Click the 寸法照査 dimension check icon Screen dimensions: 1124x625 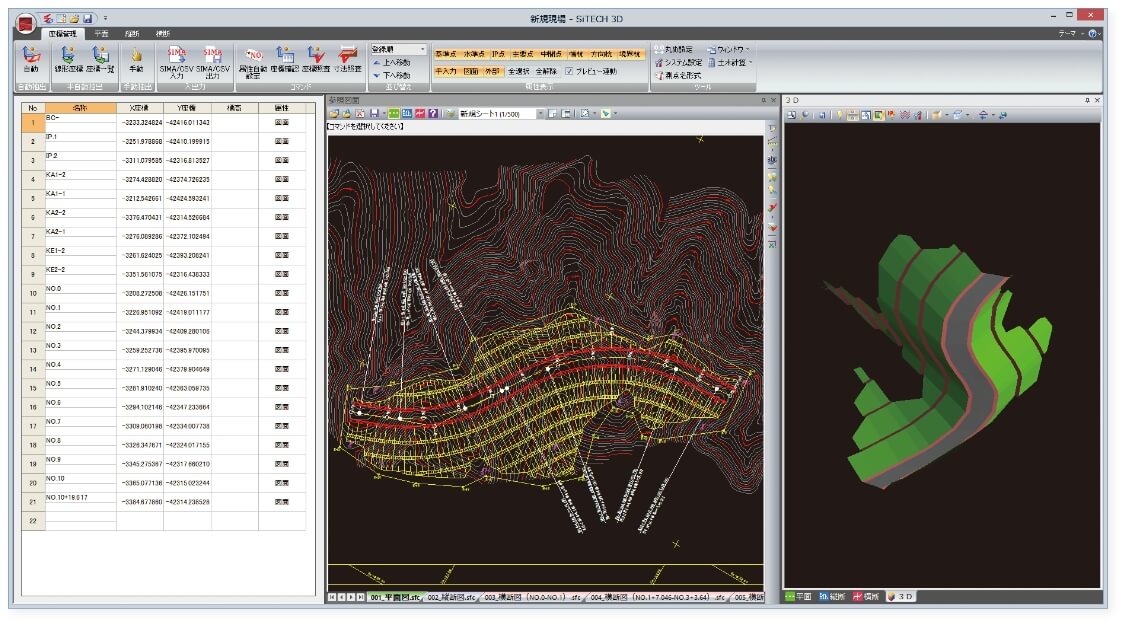tap(348, 59)
